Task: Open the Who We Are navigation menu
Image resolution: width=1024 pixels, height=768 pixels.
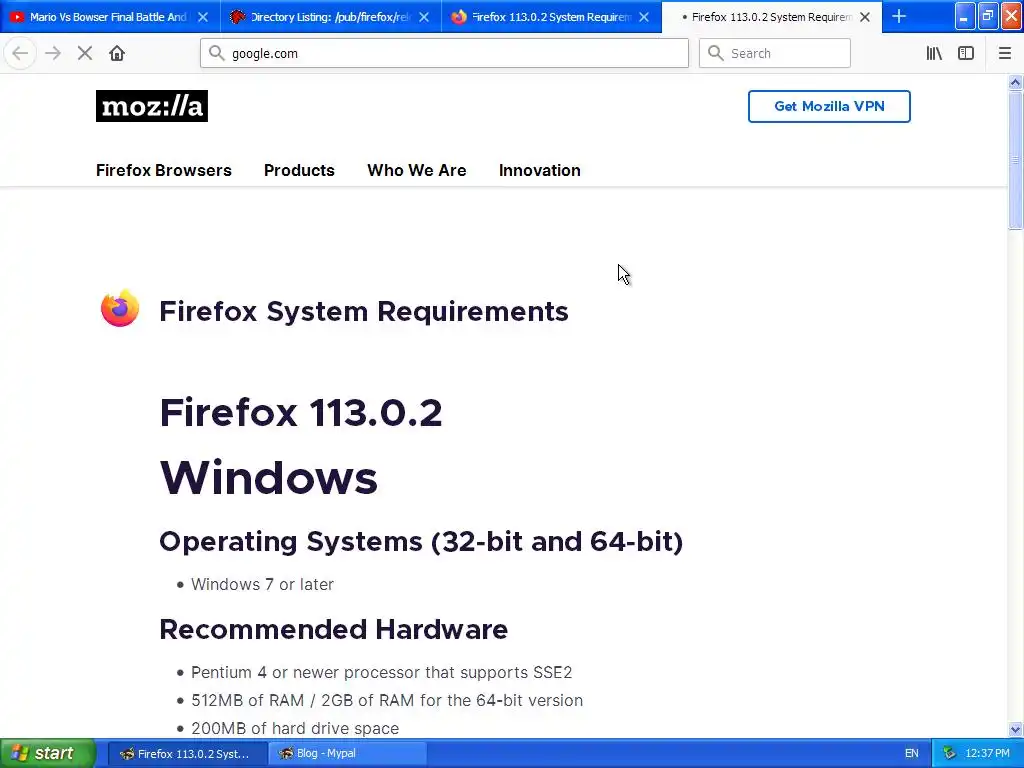Action: [417, 170]
